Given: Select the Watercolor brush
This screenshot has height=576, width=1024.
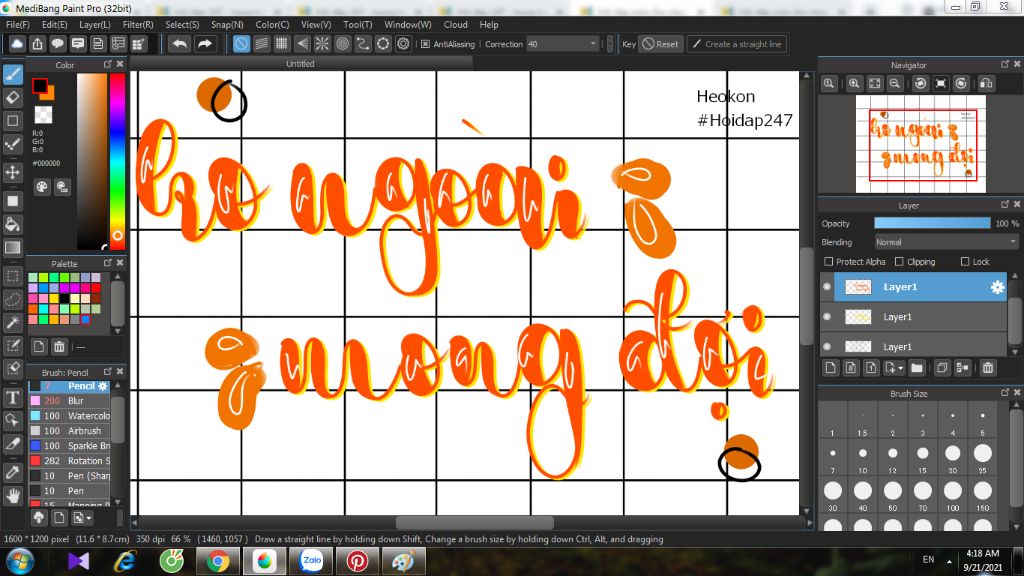Looking at the screenshot, I should 69,415.
